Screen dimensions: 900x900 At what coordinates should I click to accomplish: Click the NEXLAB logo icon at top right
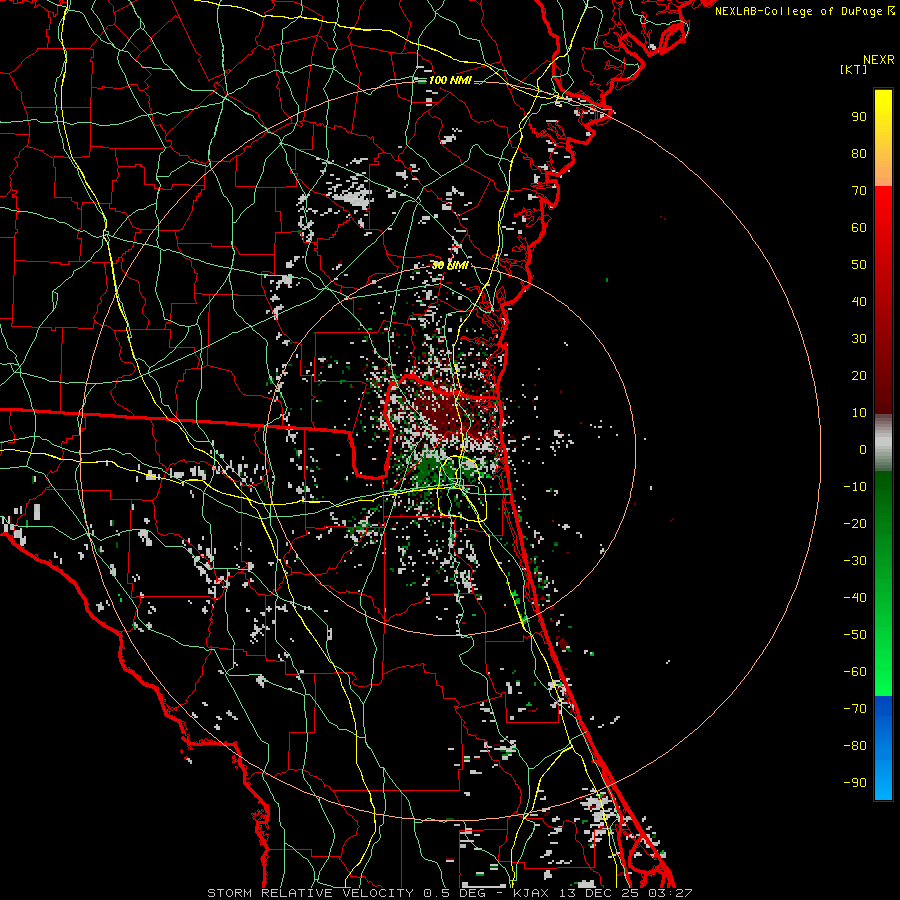pyautogui.click(x=891, y=10)
